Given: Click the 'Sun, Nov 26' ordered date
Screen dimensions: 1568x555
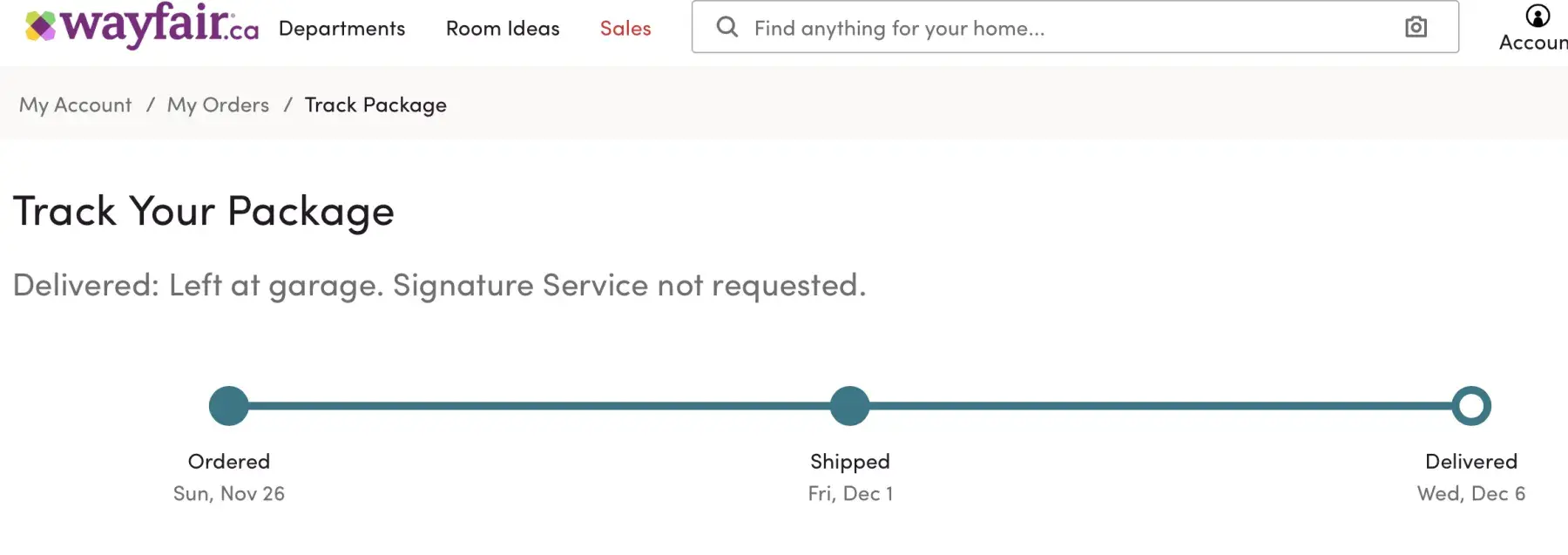Looking at the screenshot, I should [229, 494].
